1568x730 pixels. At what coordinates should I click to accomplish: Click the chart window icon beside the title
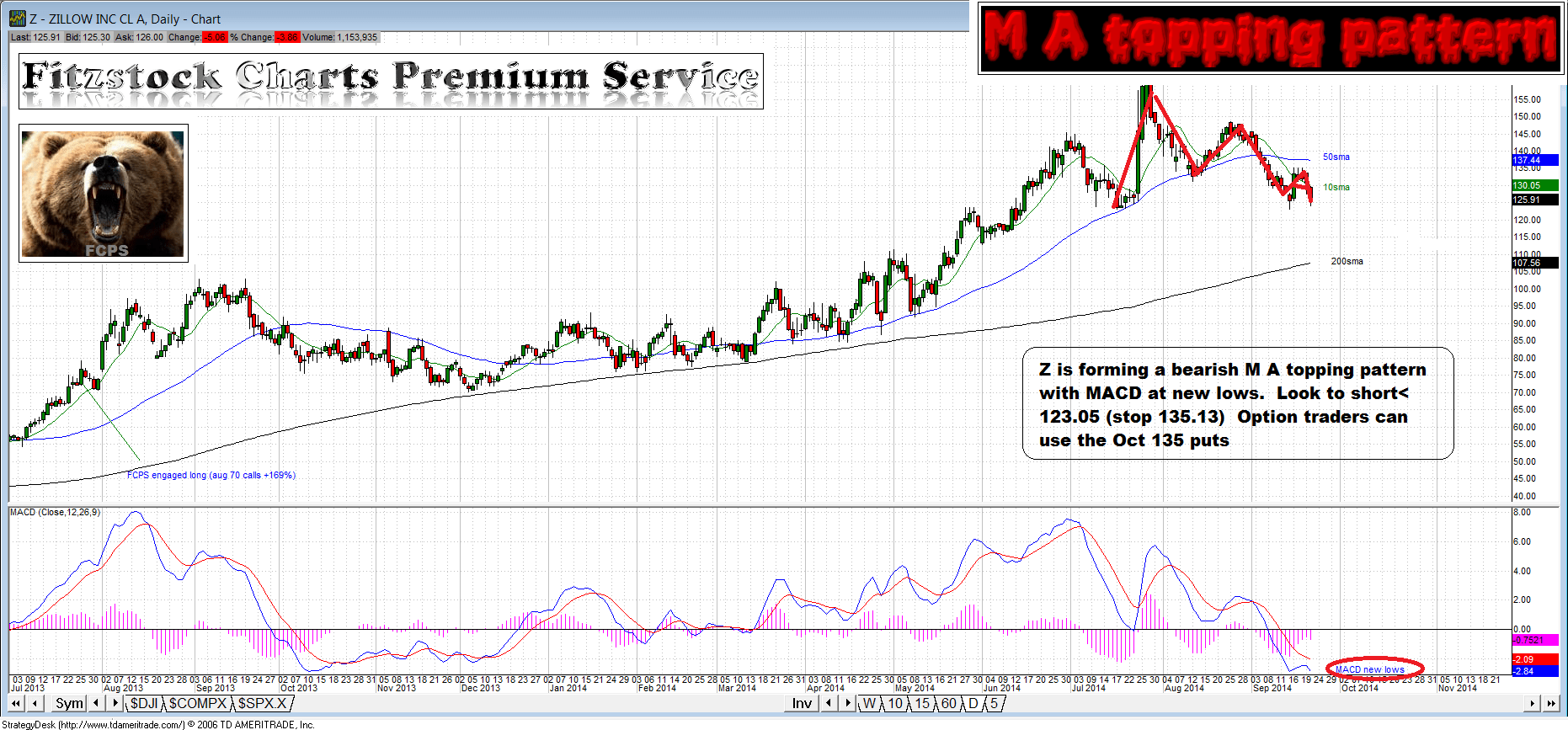(17, 18)
